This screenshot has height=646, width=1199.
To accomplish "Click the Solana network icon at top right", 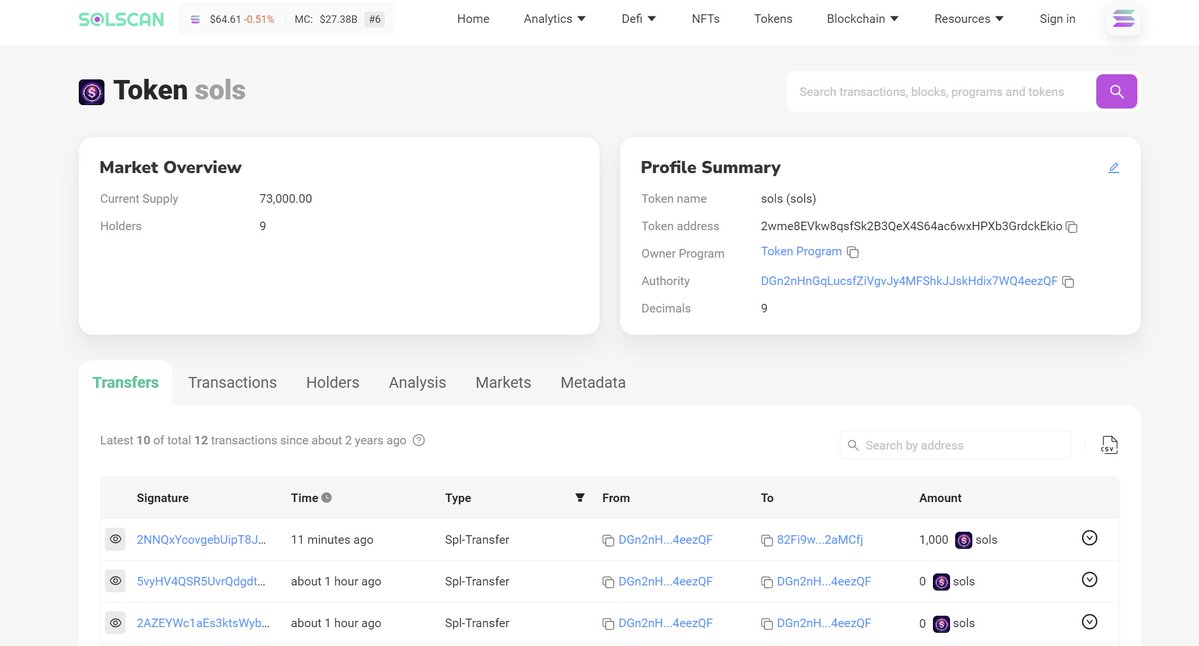I will [x=1124, y=19].
